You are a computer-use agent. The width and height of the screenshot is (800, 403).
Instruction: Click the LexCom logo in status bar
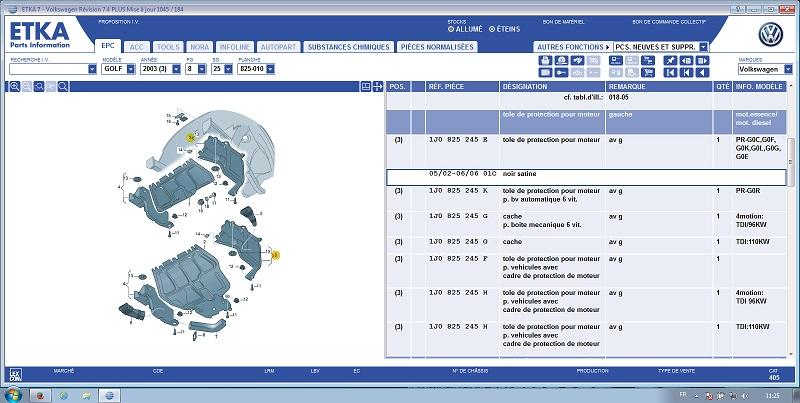click(x=14, y=375)
